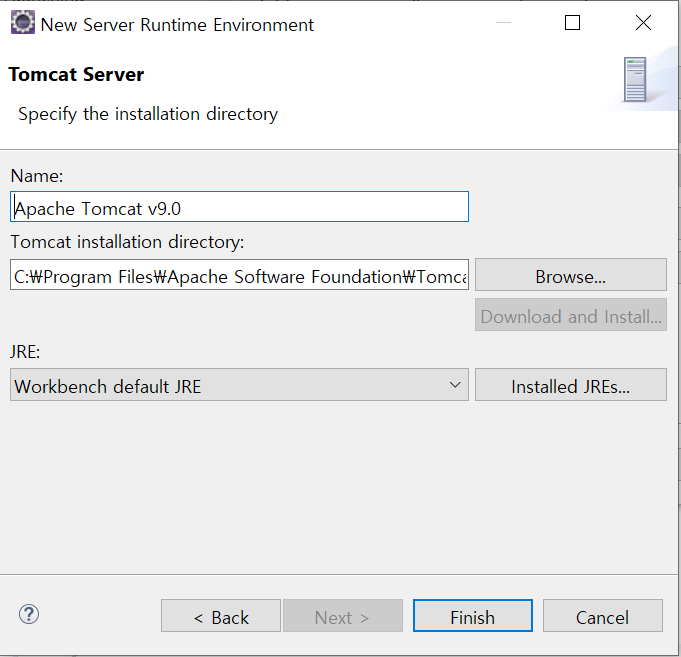Click the Next > button
This screenshot has height=657, width=681.
point(343,616)
